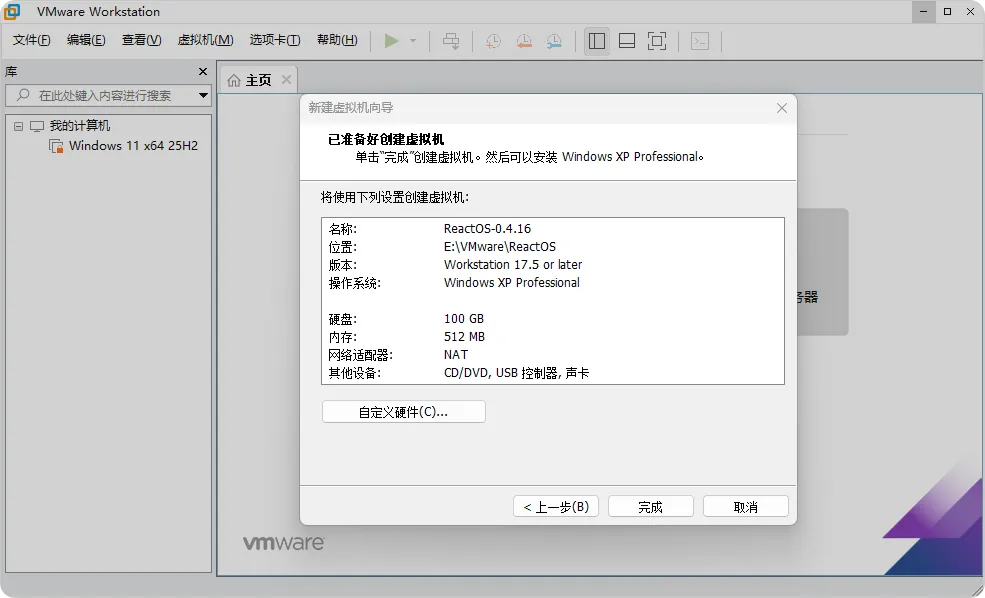The height and width of the screenshot is (598, 985).
Task: Minimize the VMware Workstation window
Action: point(924,11)
